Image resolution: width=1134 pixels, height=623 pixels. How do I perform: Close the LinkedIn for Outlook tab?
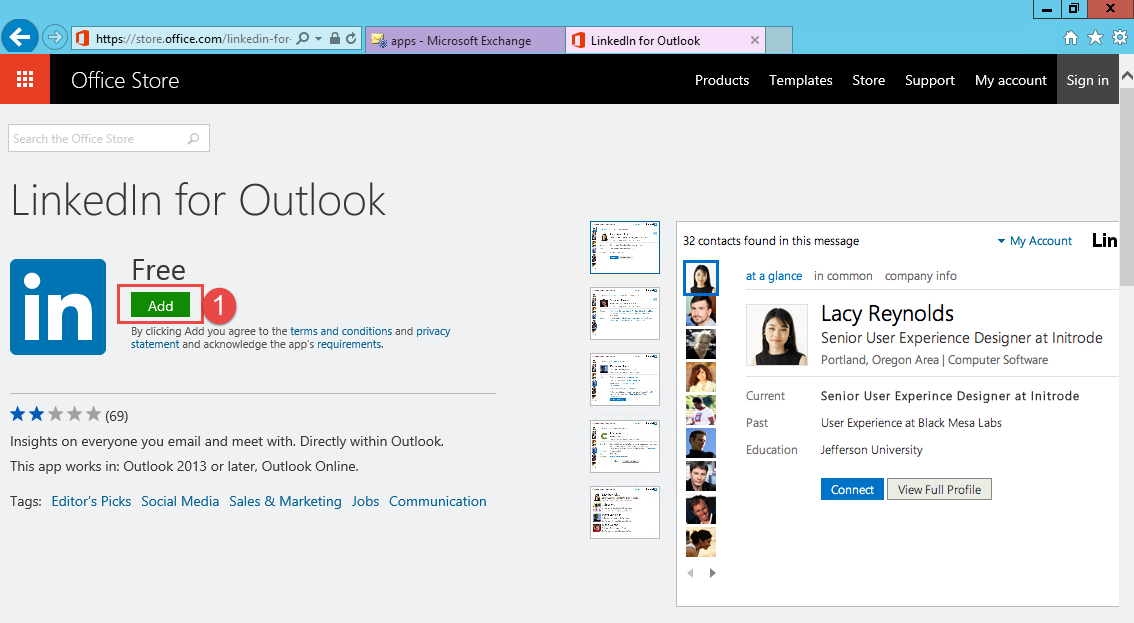[x=754, y=41]
